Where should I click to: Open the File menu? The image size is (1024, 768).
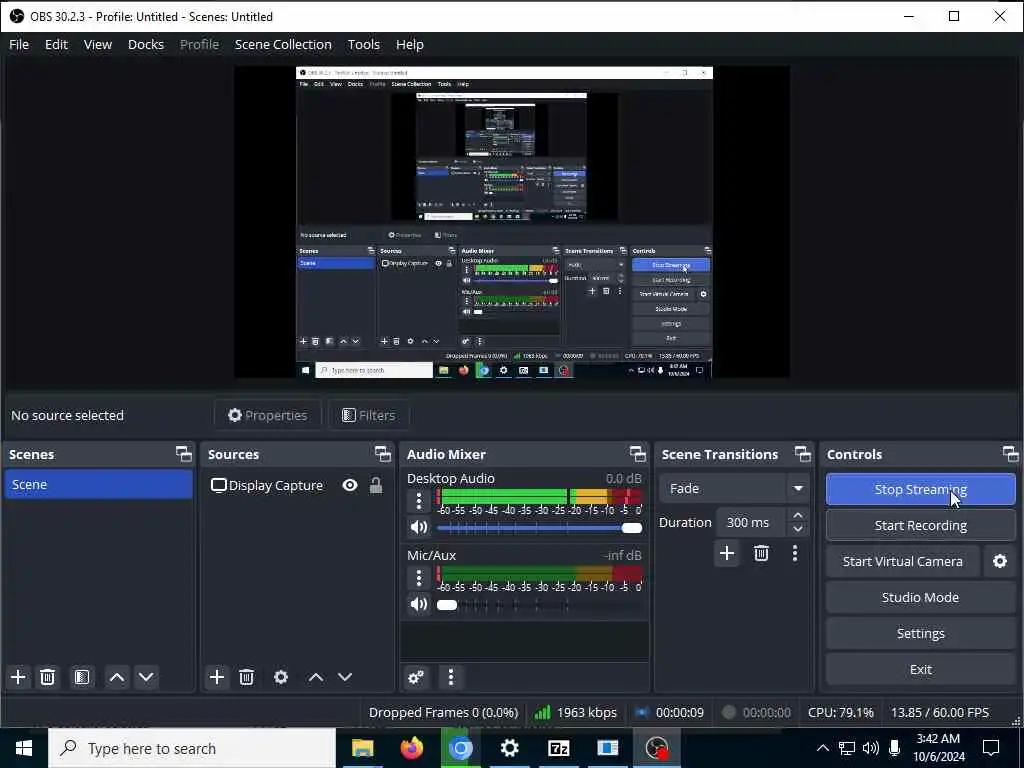pos(19,44)
